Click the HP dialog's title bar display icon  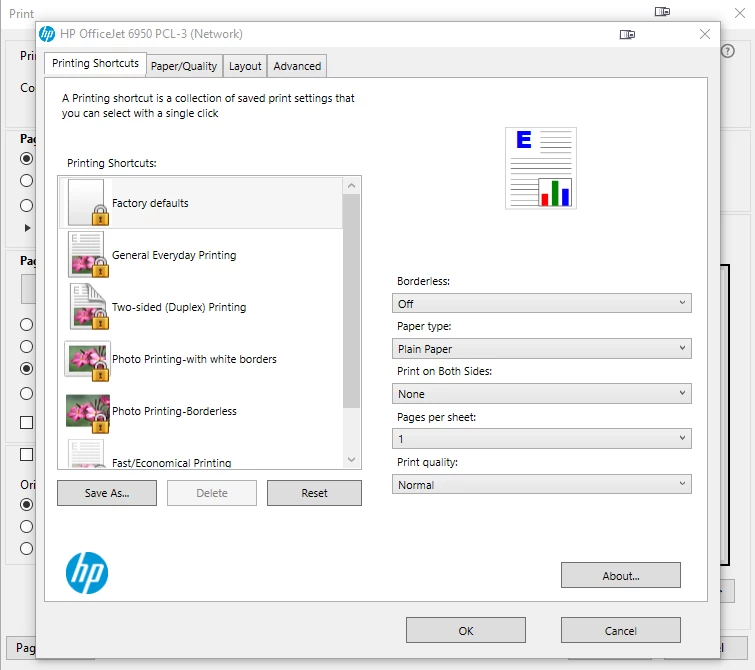click(x=627, y=34)
